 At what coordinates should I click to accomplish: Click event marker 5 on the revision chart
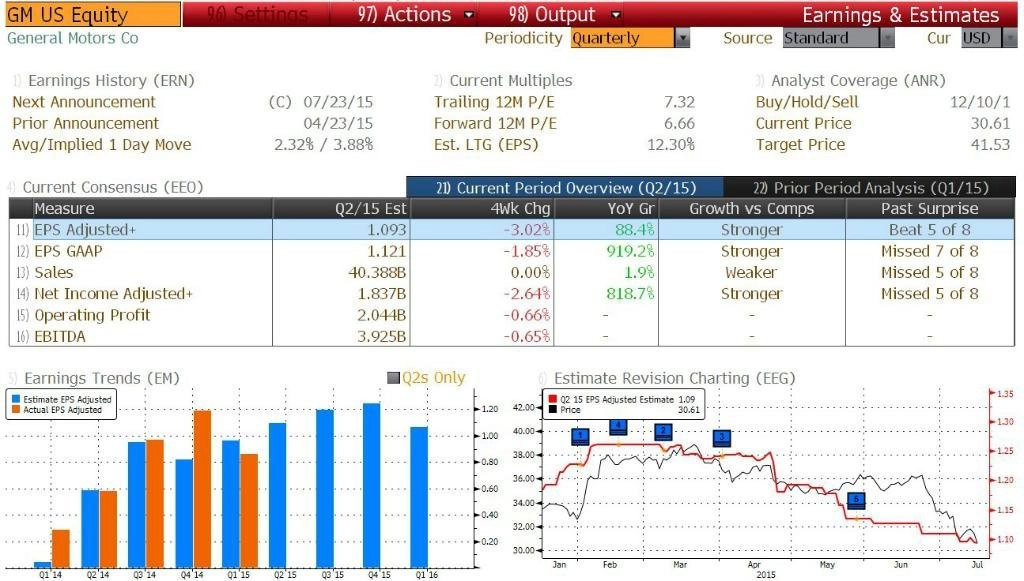(856, 501)
